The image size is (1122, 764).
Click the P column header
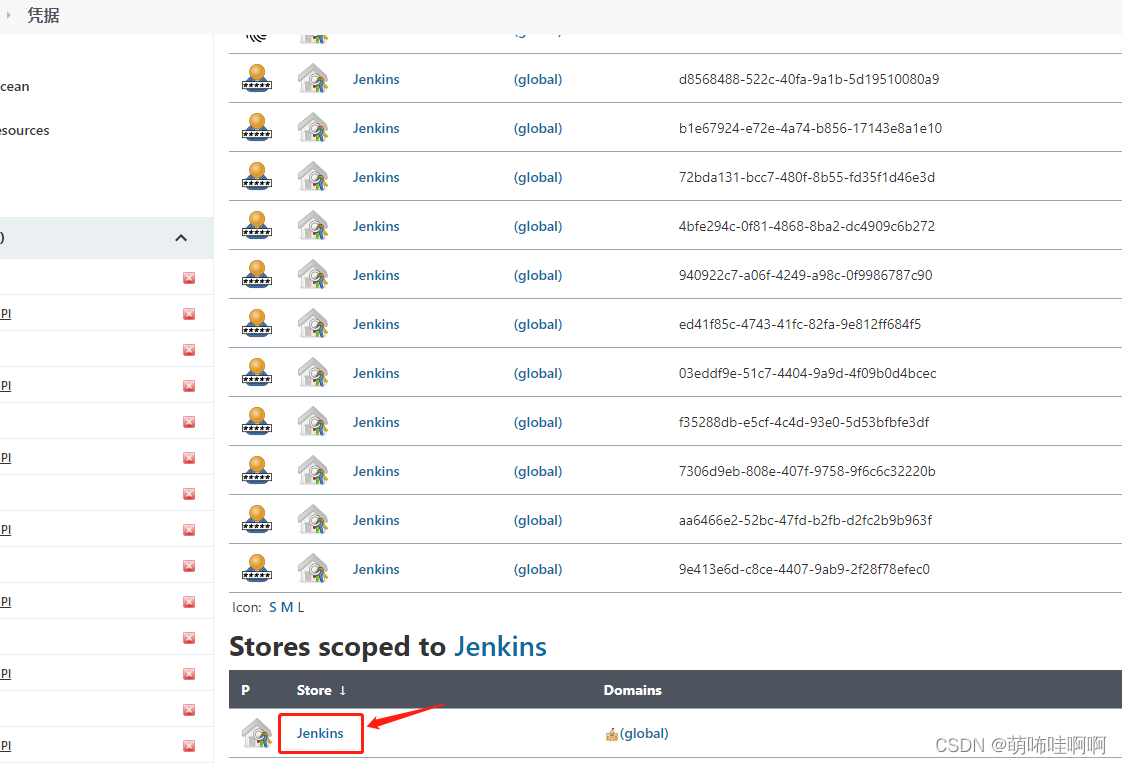point(245,690)
